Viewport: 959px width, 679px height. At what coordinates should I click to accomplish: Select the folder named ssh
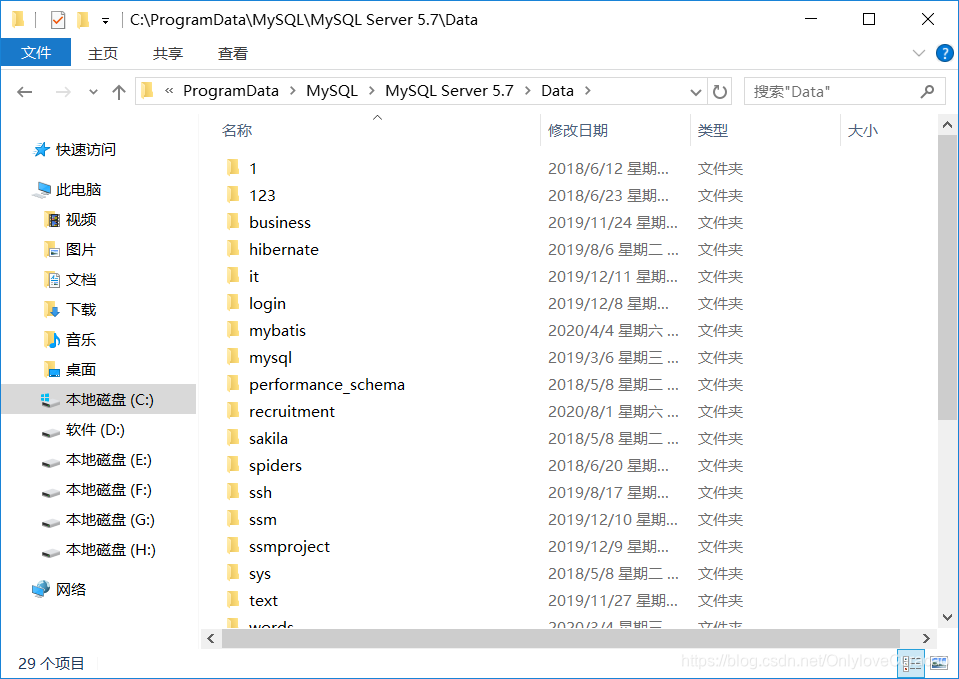coord(260,492)
